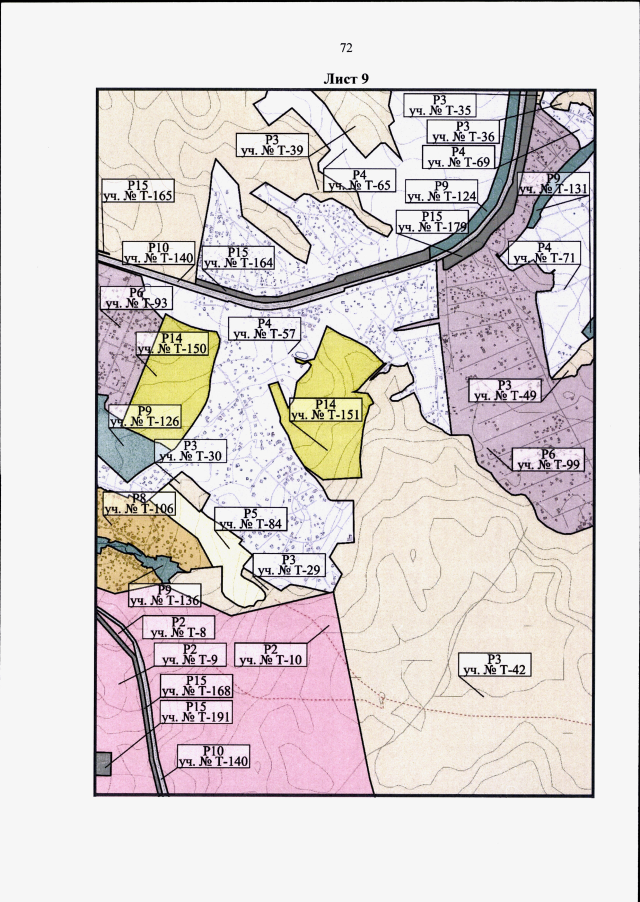The height and width of the screenshot is (902, 640).
Task: Click the P15 'уч. № Т-164' label
Action: pyautogui.click(x=237, y=262)
